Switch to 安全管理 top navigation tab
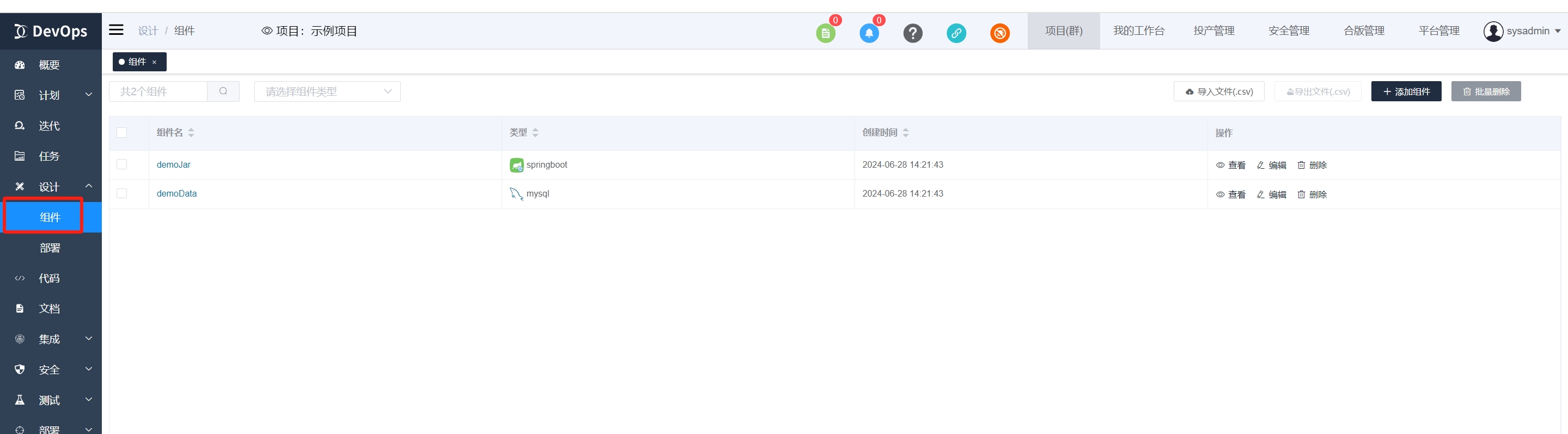 pyautogui.click(x=1289, y=31)
